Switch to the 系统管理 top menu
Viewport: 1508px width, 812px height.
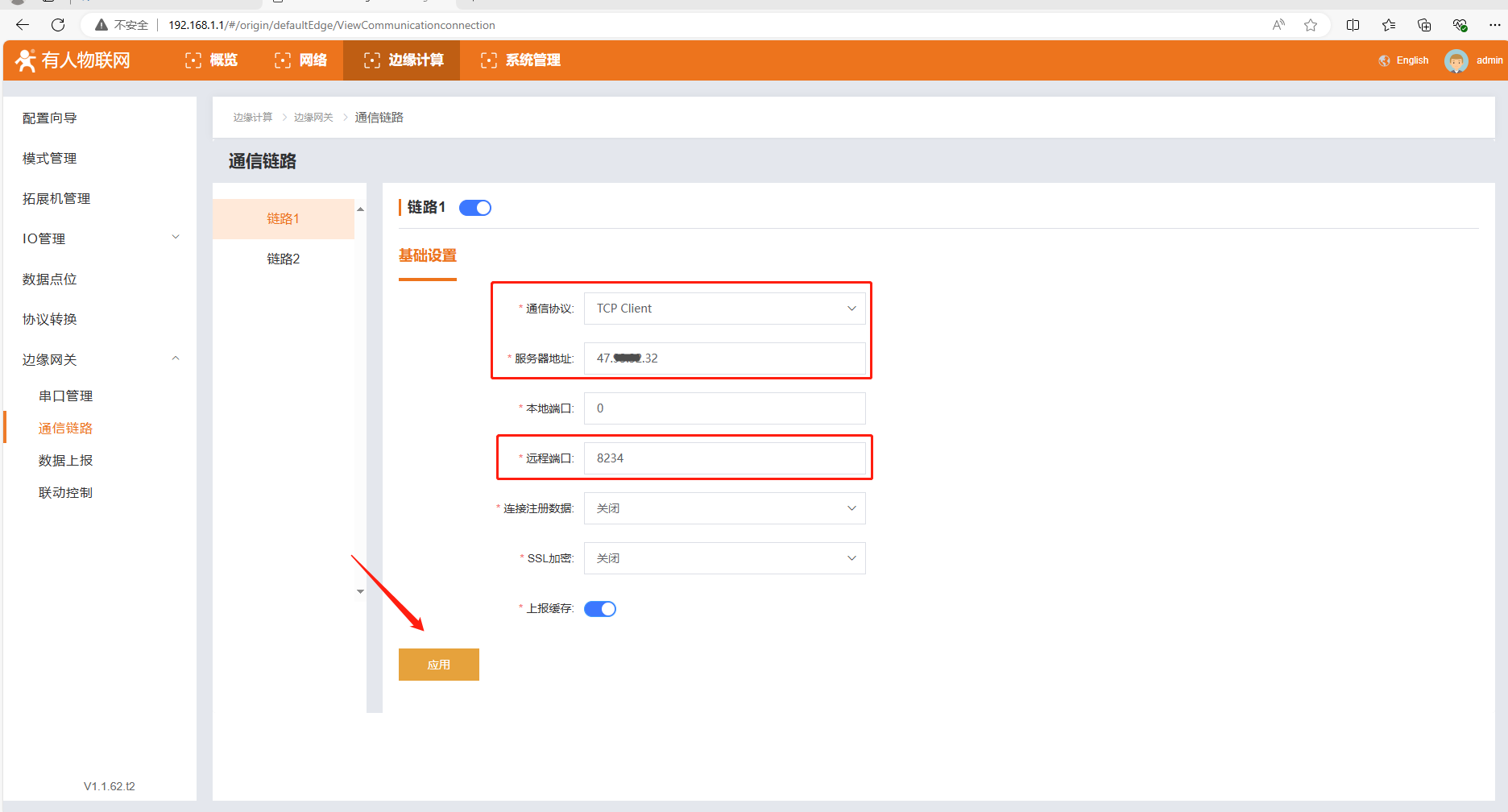[x=521, y=60]
